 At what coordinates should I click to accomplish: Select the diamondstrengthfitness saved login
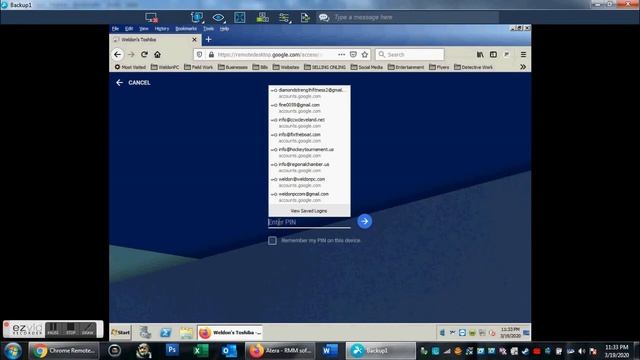click(309, 93)
